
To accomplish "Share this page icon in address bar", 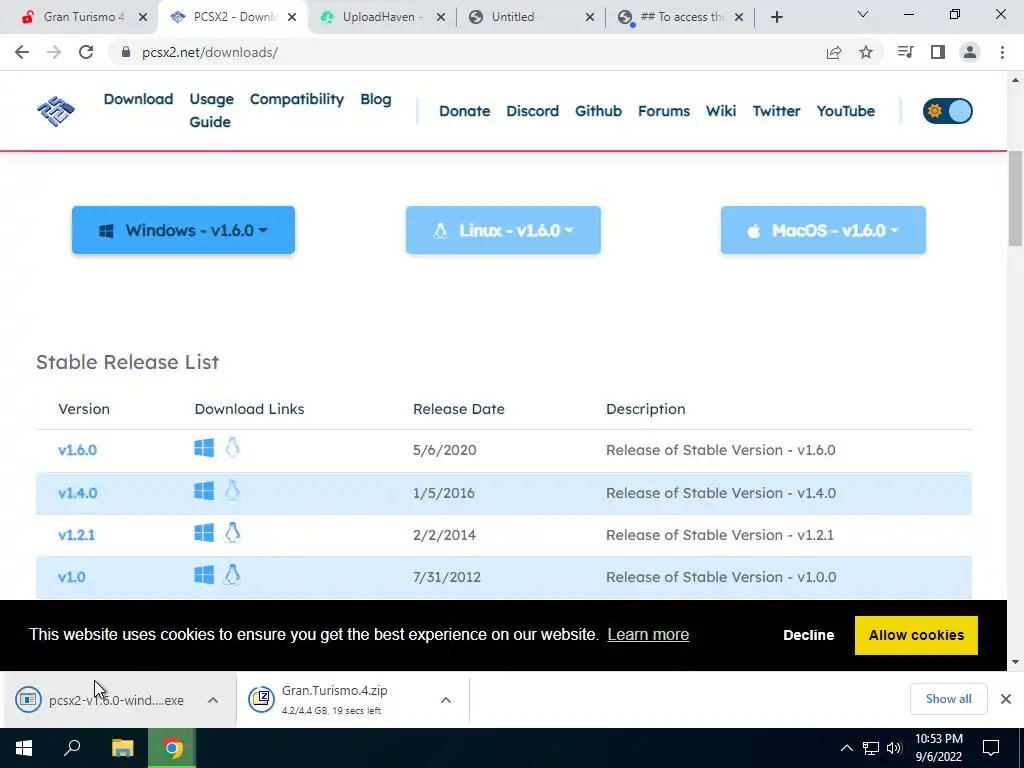I will pos(834,52).
